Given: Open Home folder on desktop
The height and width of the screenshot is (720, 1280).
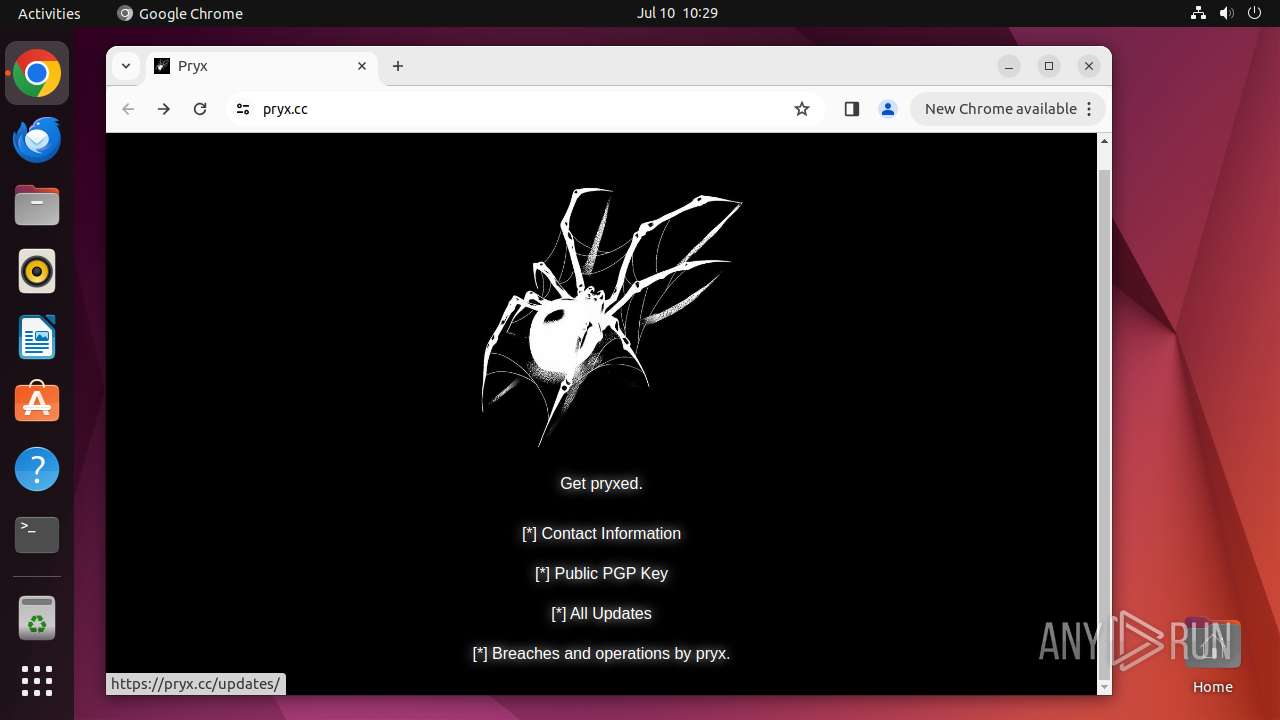Looking at the screenshot, I should pos(1212,655).
